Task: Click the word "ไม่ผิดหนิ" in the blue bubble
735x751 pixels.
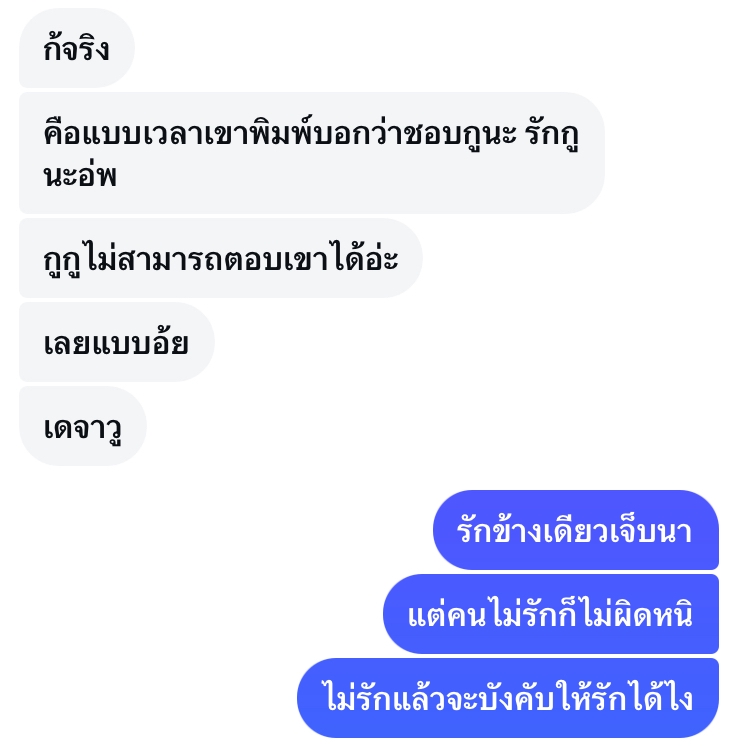Action: pos(639,614)
